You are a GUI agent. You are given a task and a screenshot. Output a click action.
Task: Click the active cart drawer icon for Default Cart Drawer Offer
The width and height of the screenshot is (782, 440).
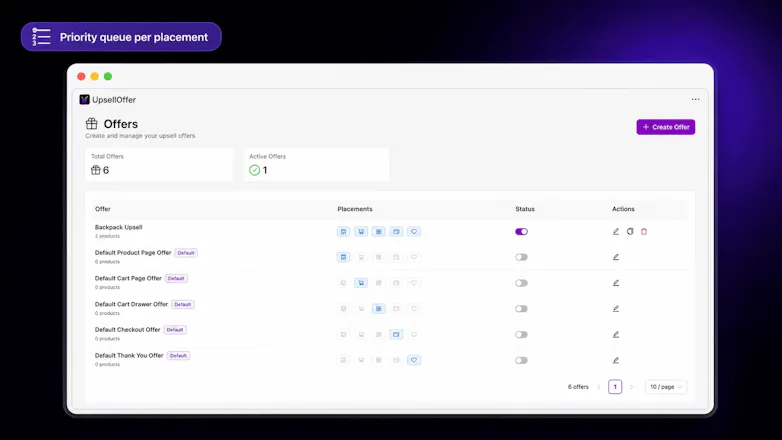point(379,309)
